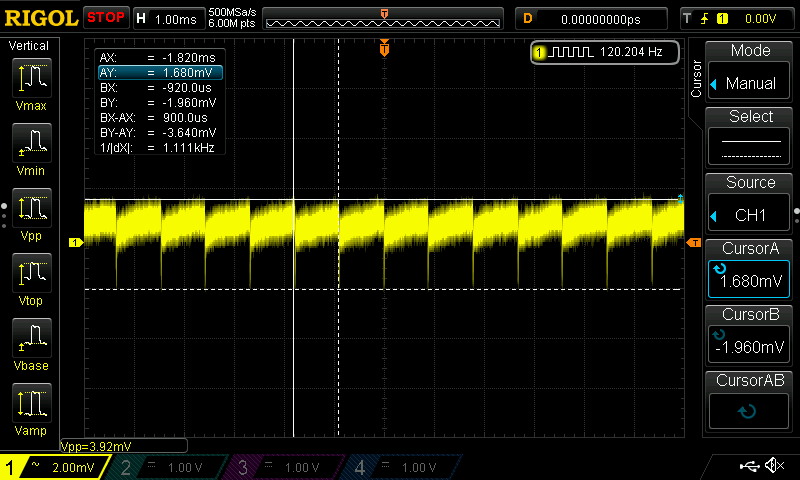Click the CursorA value 1.680mV
The width and height of the screenshot is (800, 480).
[751, 281]
